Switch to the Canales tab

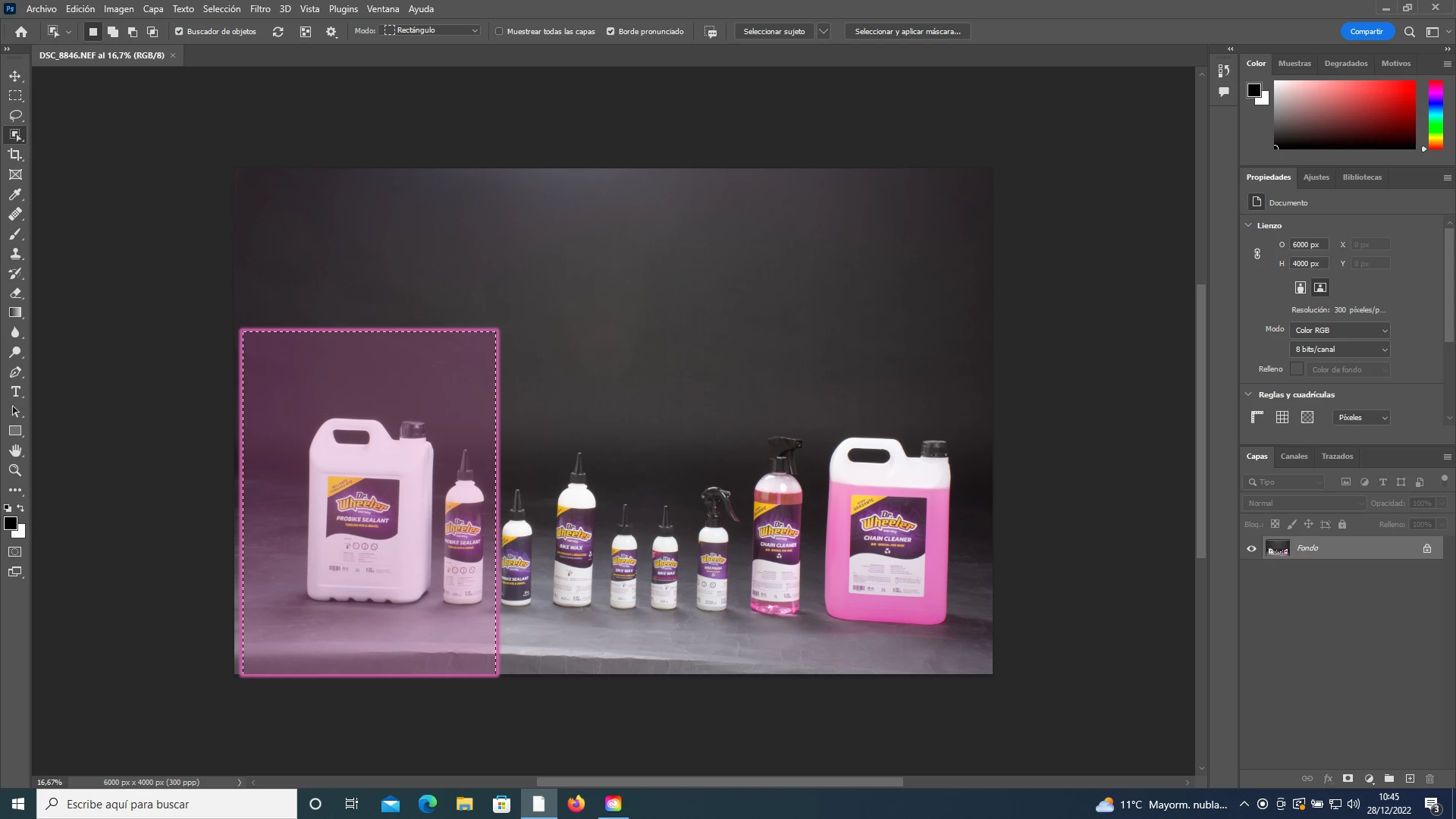(1294, 456)
